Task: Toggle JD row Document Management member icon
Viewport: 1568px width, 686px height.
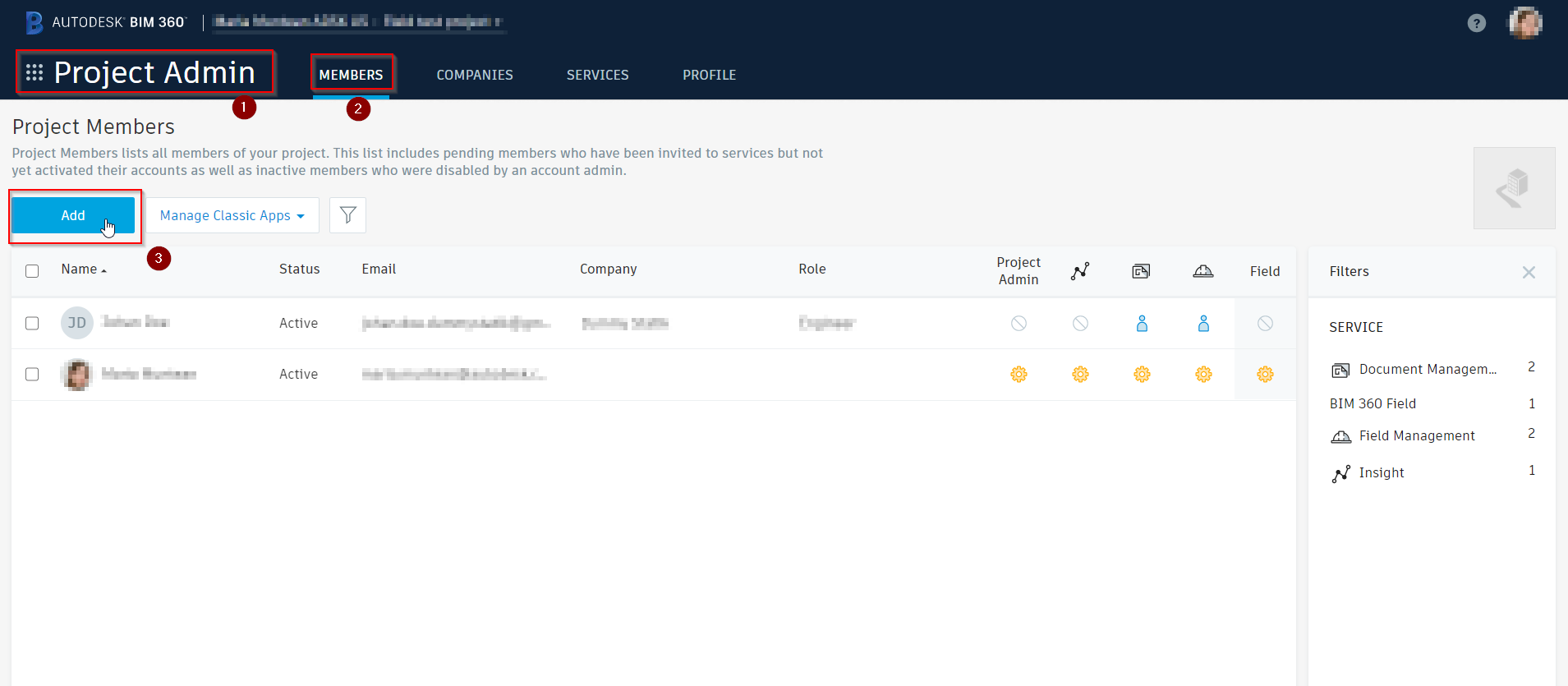Action: click(x=1142, y=324)
